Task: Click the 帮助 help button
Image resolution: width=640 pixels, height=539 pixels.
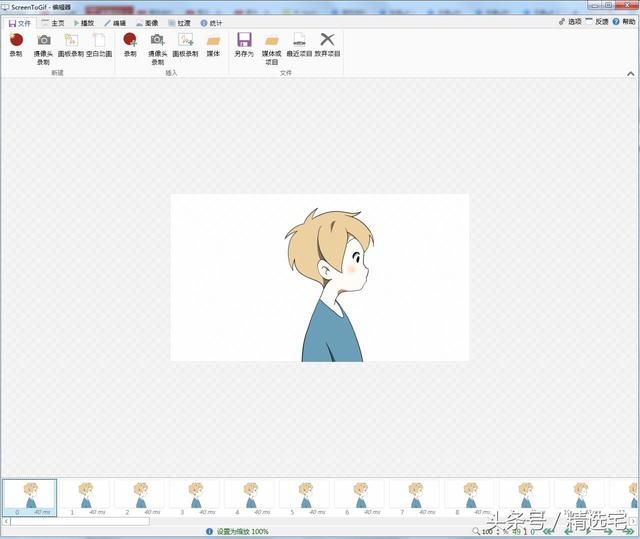Action: coord(624,21)
